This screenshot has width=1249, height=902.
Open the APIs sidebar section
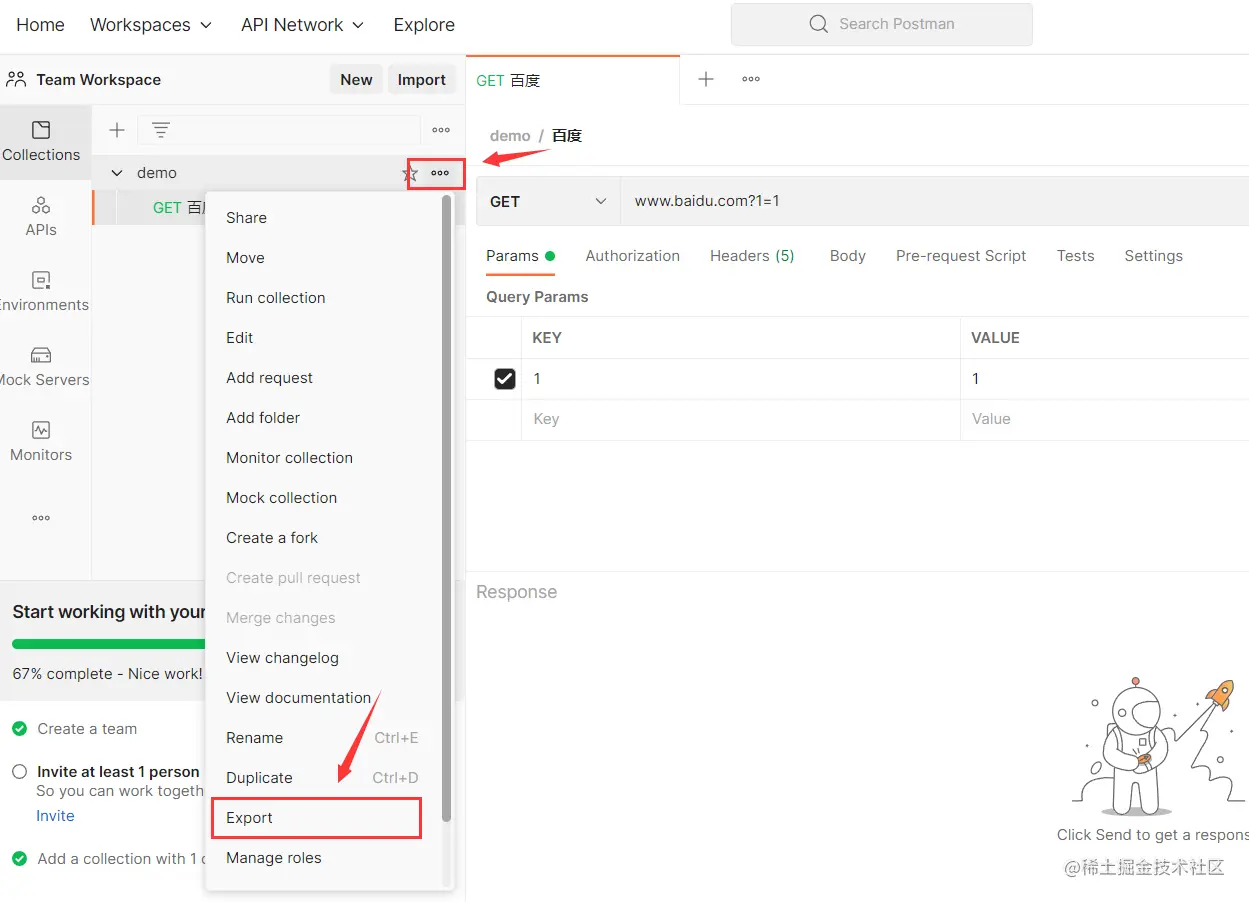tap(41, 217)
